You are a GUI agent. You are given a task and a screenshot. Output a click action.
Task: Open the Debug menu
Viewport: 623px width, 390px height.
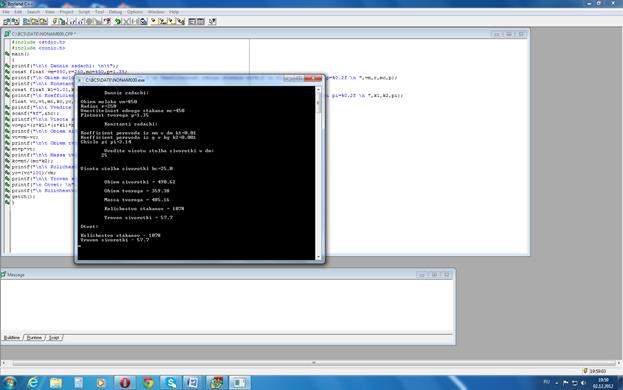tap(115, 12)
